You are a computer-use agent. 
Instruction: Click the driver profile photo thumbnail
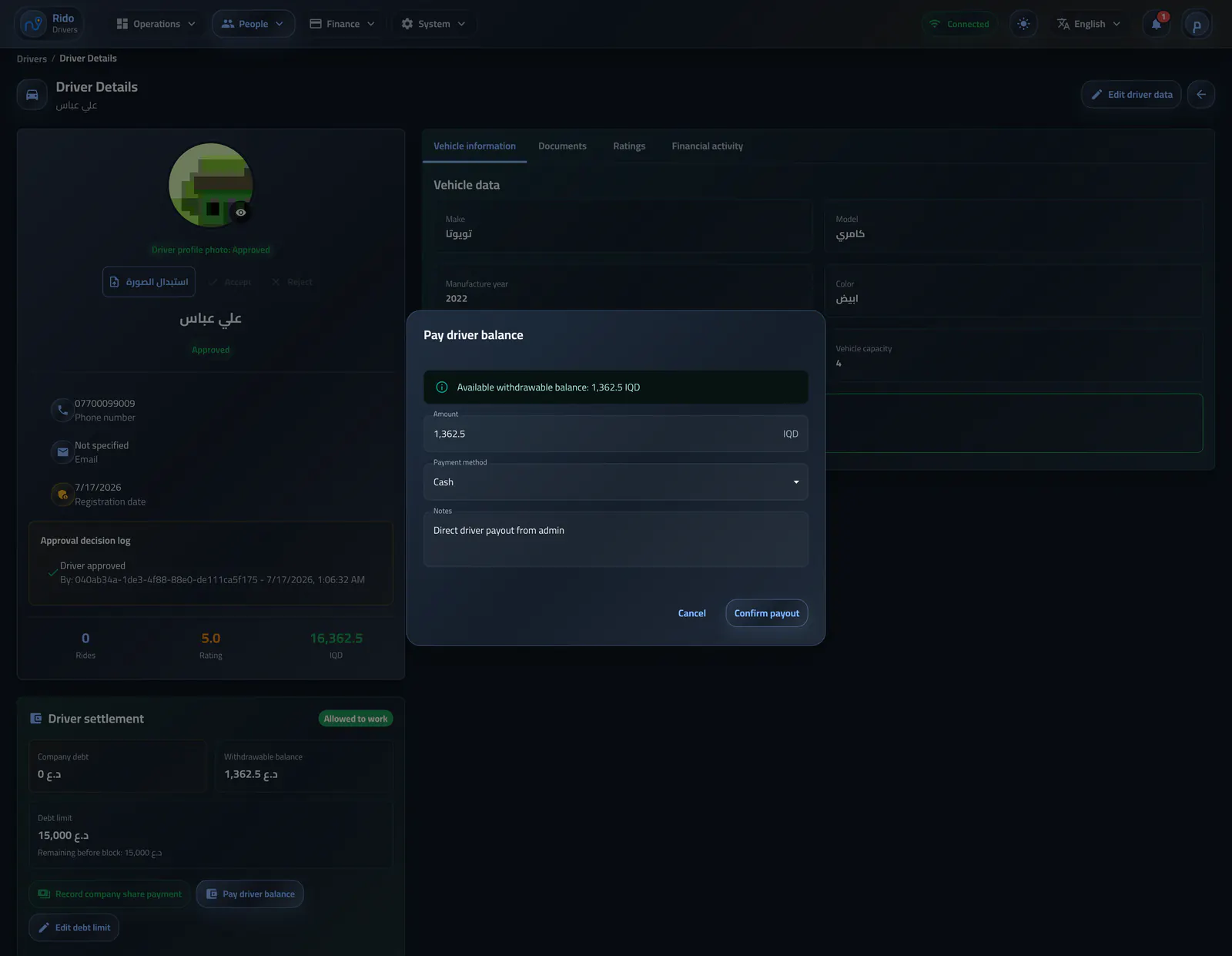(x=210, y=185)
